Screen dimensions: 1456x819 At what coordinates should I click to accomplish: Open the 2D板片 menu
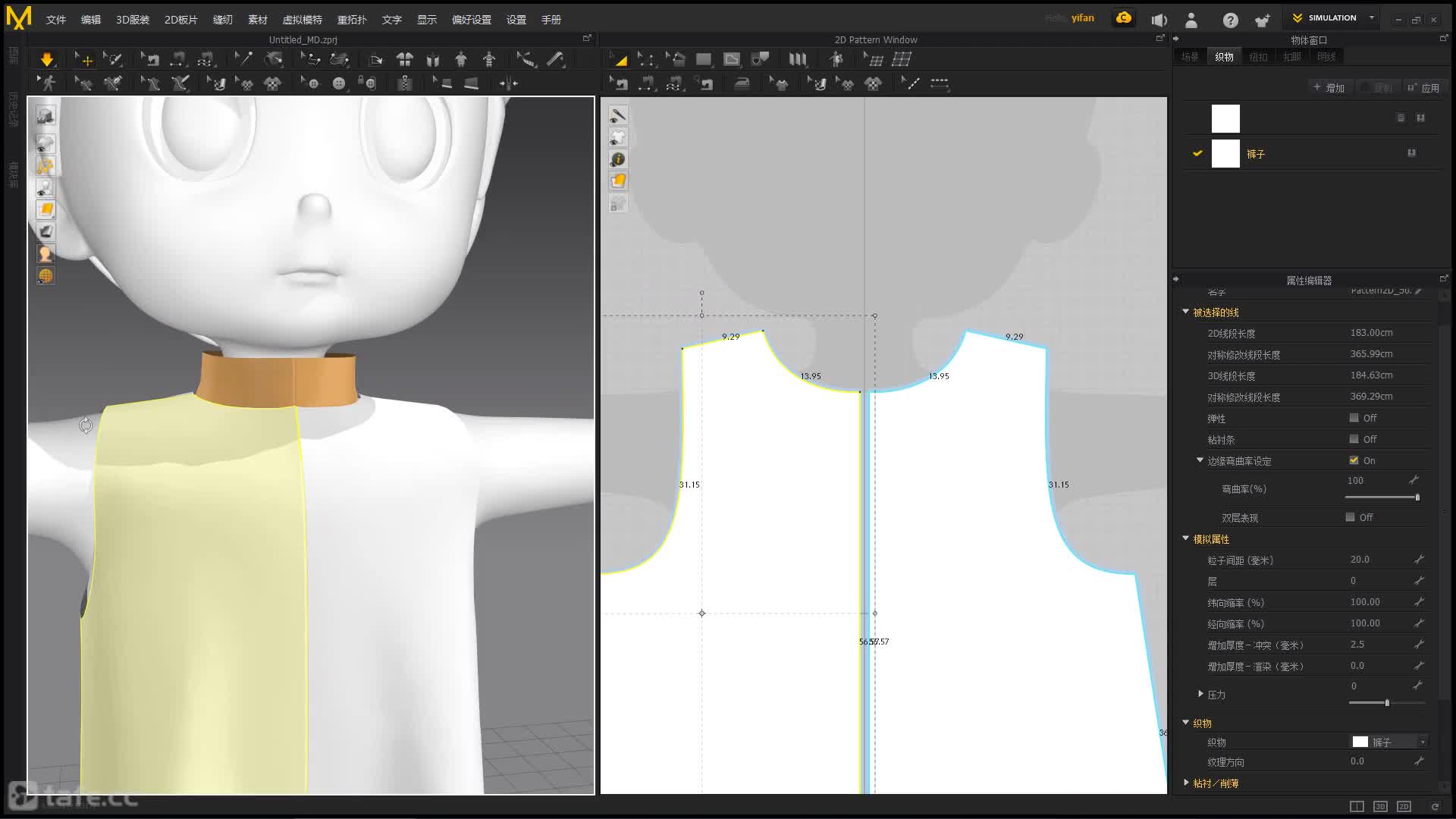pyautogui.click(x=181, y=20)
